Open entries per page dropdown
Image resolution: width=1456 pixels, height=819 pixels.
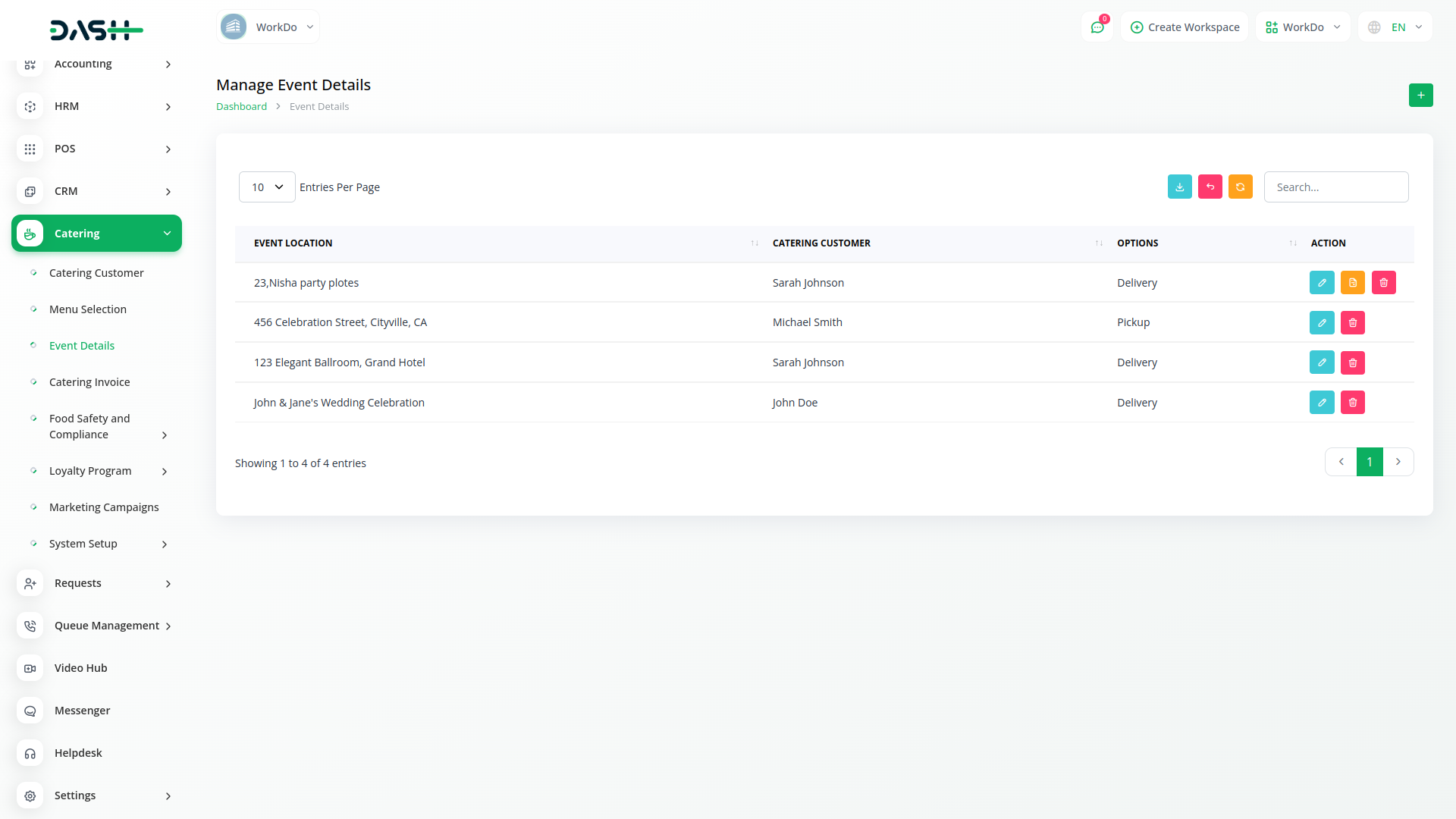point(267,187)
